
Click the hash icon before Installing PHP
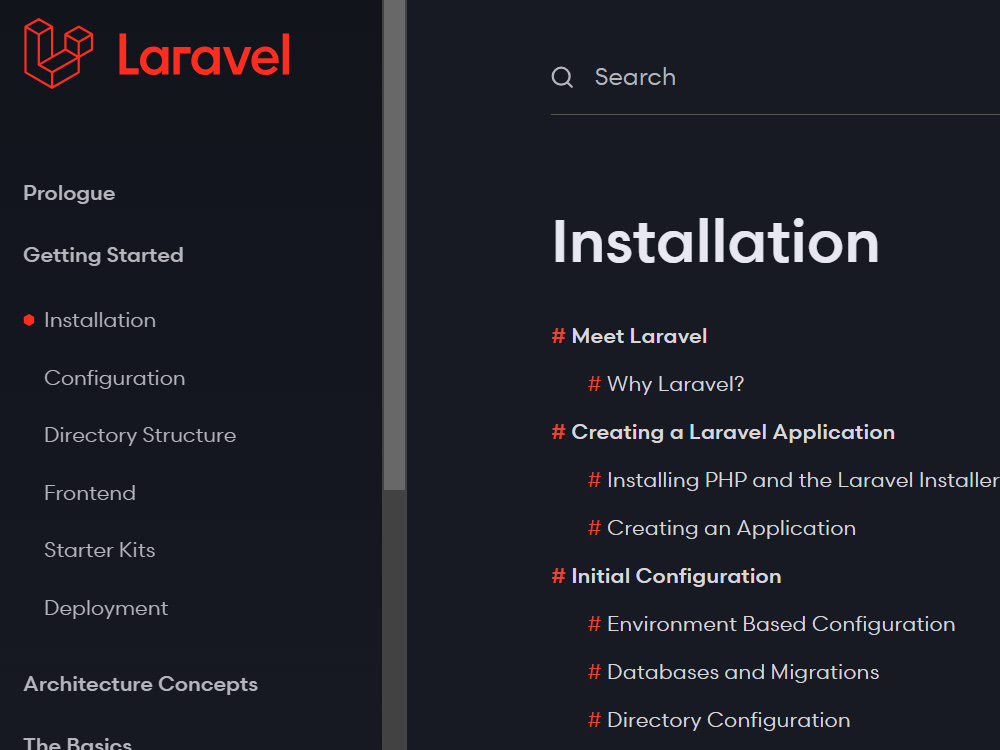594,480
